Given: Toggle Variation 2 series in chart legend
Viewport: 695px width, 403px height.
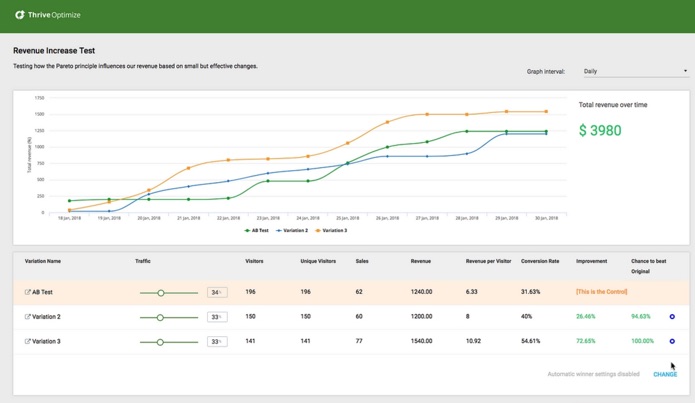Looking at the screenshot, I should [x=292, y=231].
